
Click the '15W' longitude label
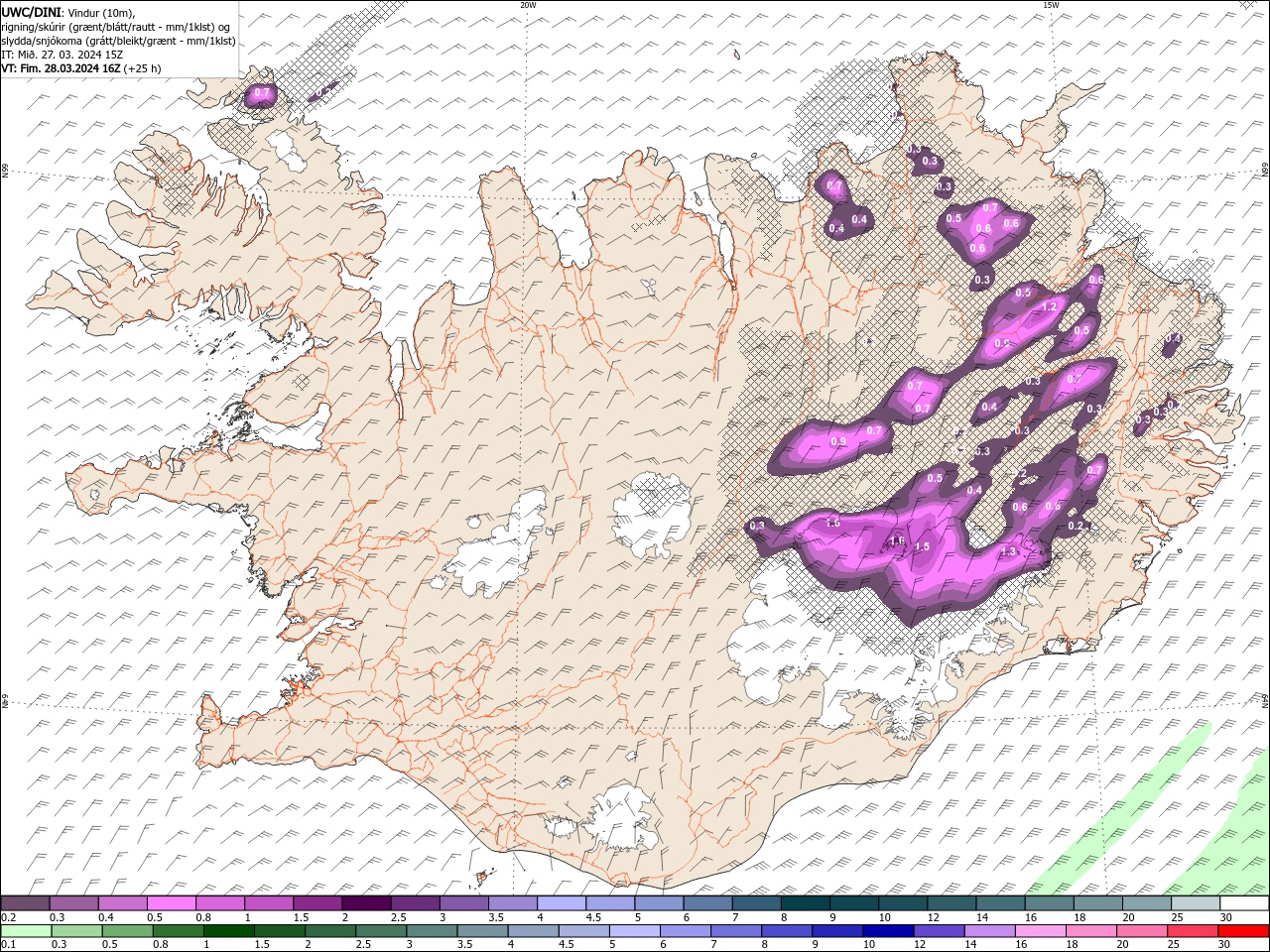coord(1051,5)
